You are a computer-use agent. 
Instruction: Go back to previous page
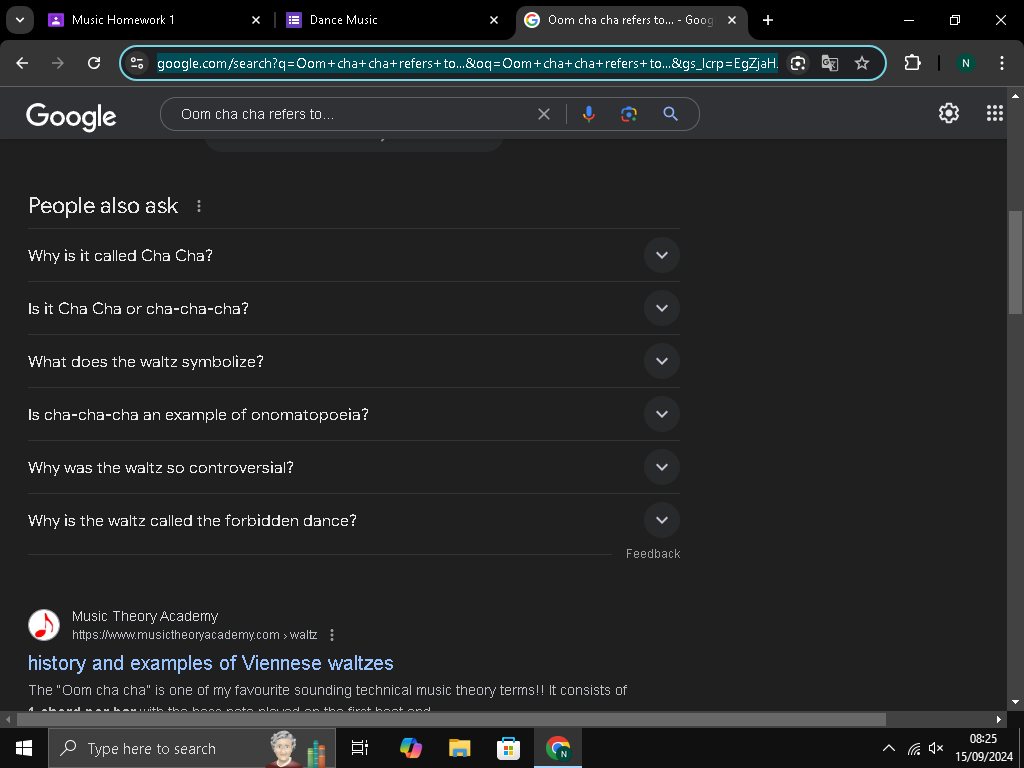point(22,63)
